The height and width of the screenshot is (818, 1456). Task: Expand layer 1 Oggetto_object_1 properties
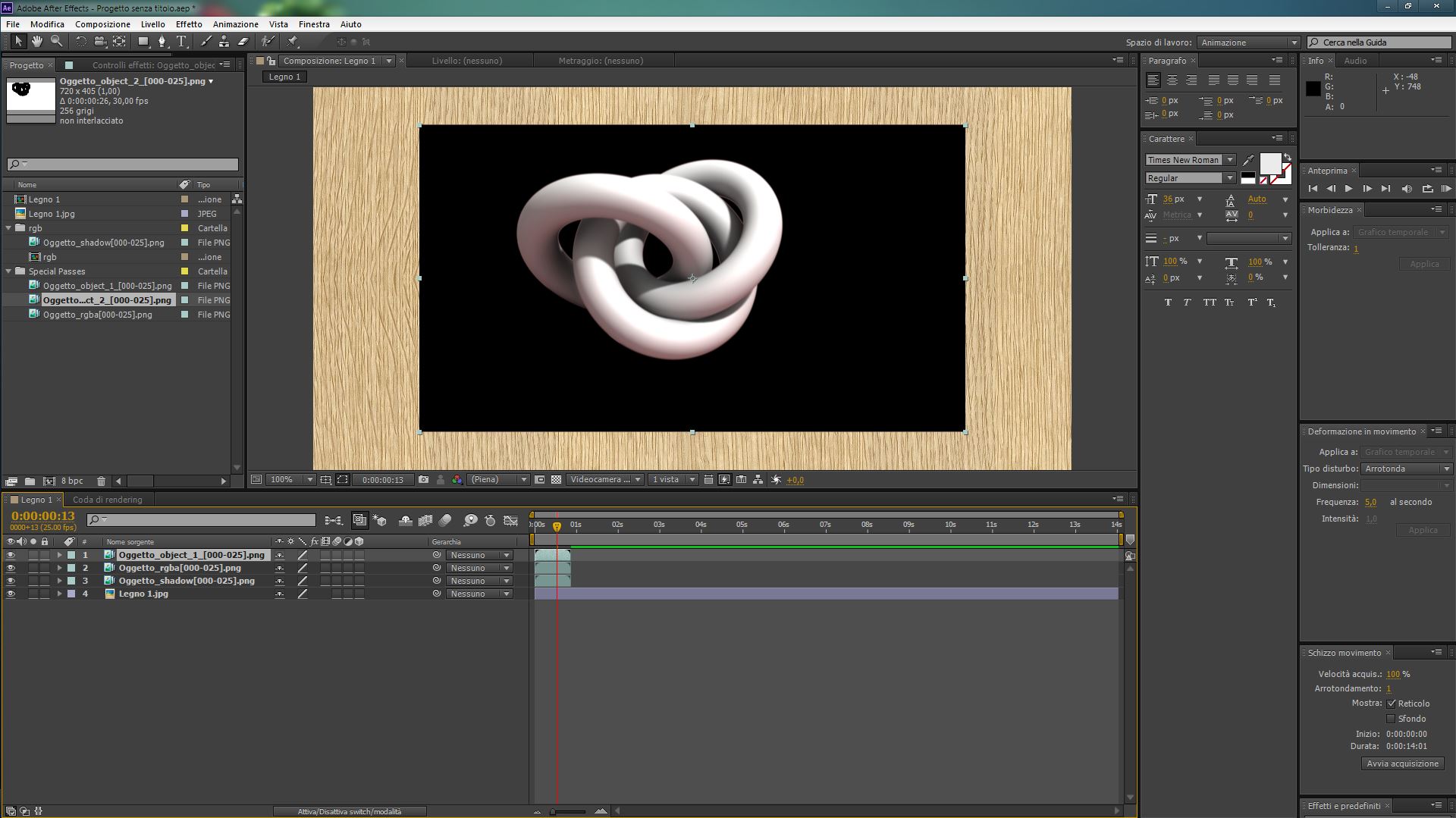tap(60, 556)
